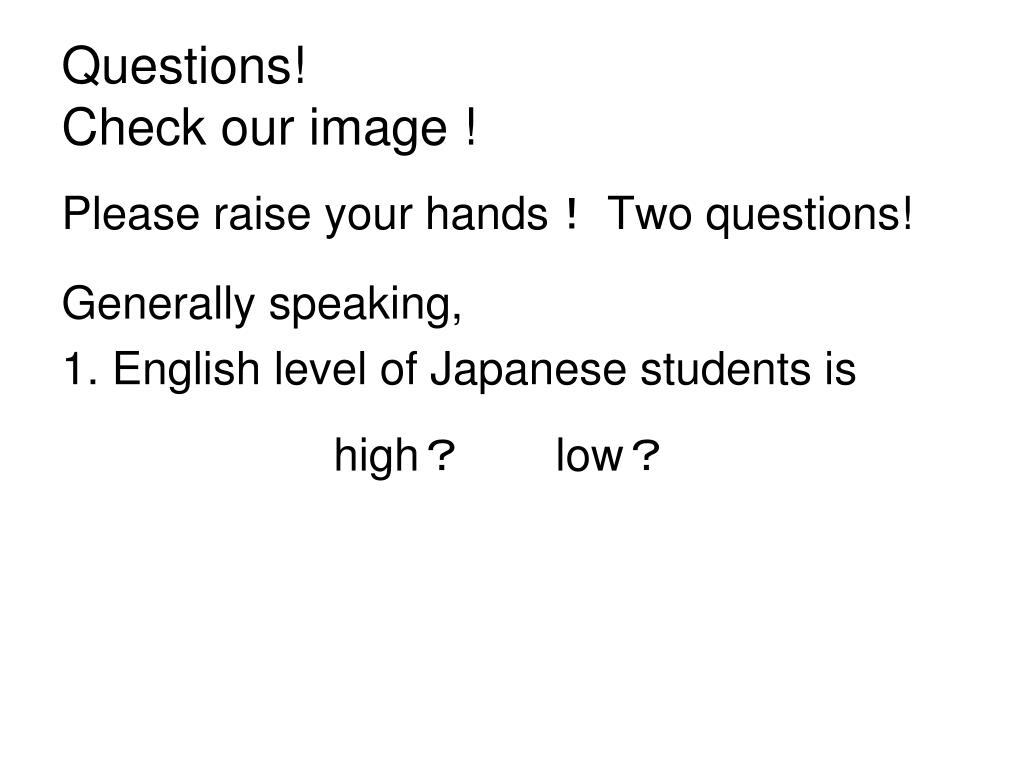Select the 'high?' answer text
This screenshot has width=1024, height=768.
pos(394,455)
